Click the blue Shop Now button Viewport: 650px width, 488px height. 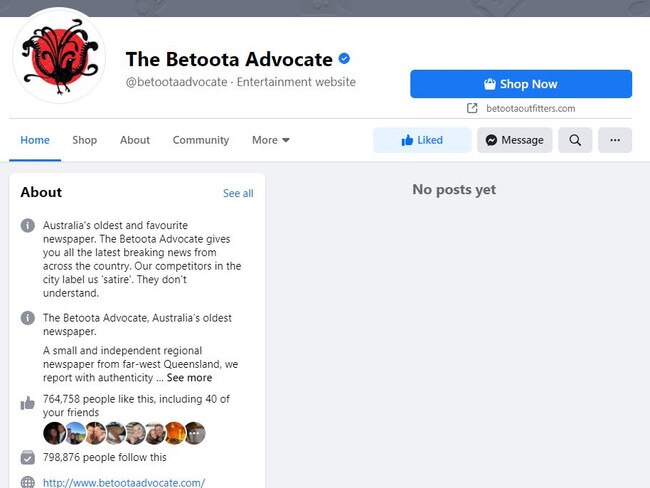(x=521, y=84)
